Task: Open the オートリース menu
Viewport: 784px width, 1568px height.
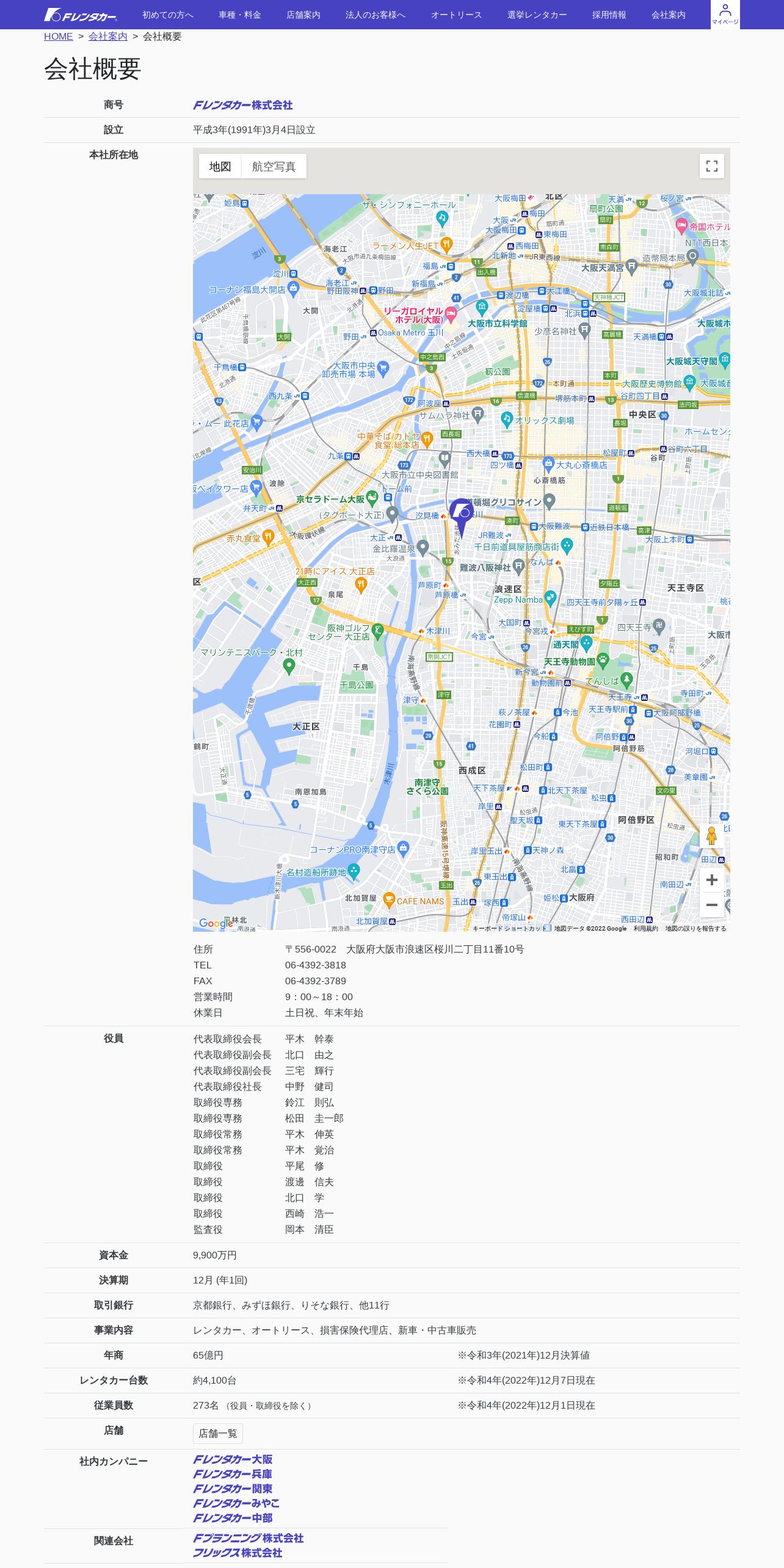Action: 456,15
